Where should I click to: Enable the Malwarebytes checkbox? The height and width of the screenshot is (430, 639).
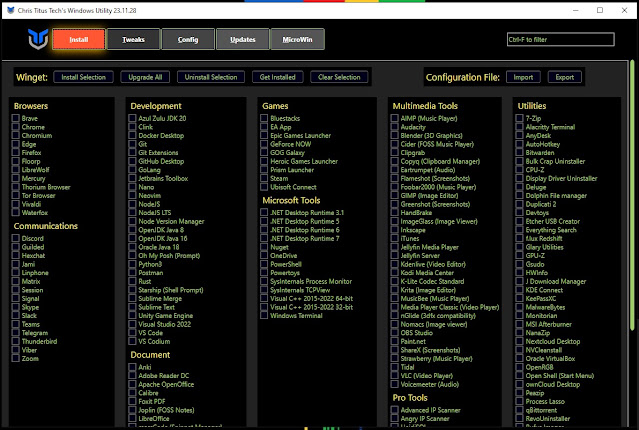click(x=520, y=307)
